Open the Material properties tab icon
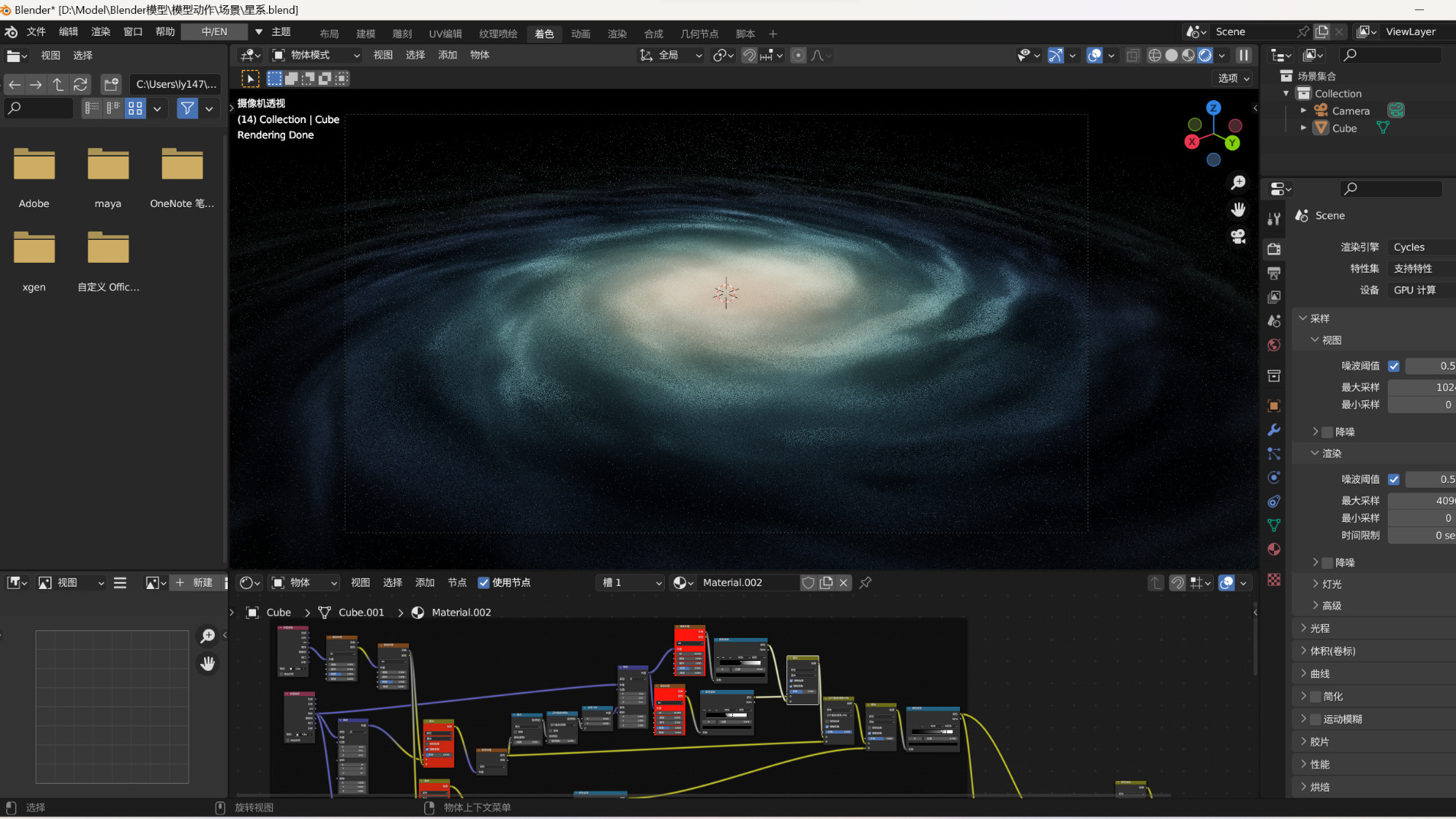The width and height of the screenshot is (1456, 819). (1274, 549)
